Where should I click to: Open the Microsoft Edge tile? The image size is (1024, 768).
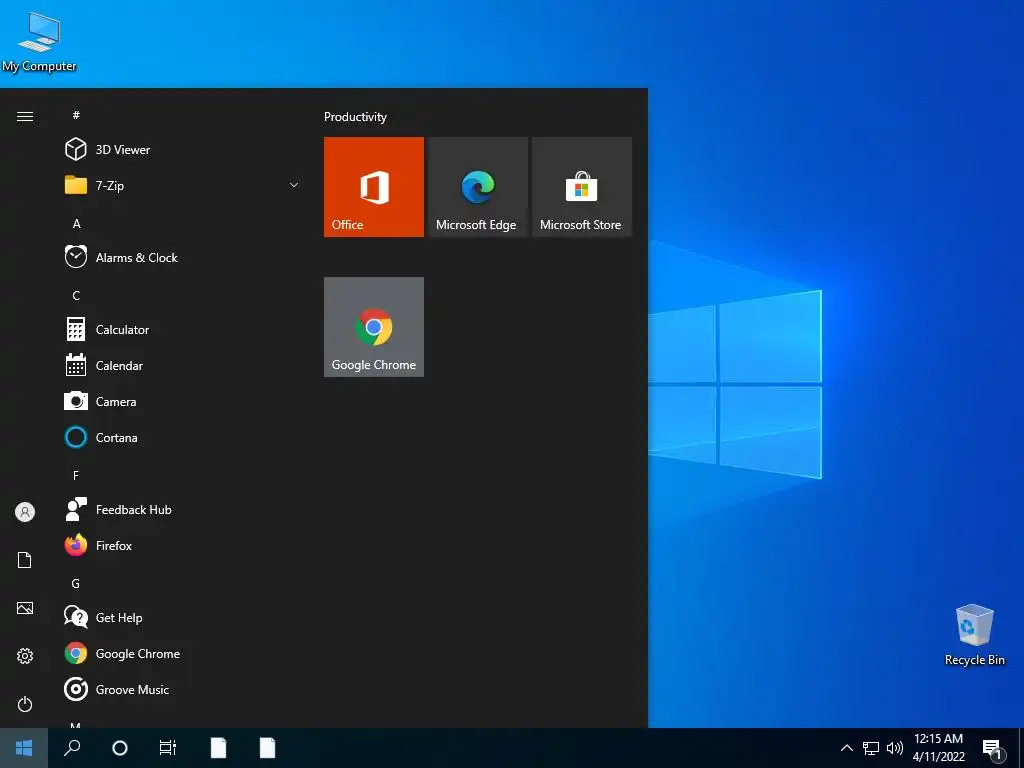click(x=478, y=187)
